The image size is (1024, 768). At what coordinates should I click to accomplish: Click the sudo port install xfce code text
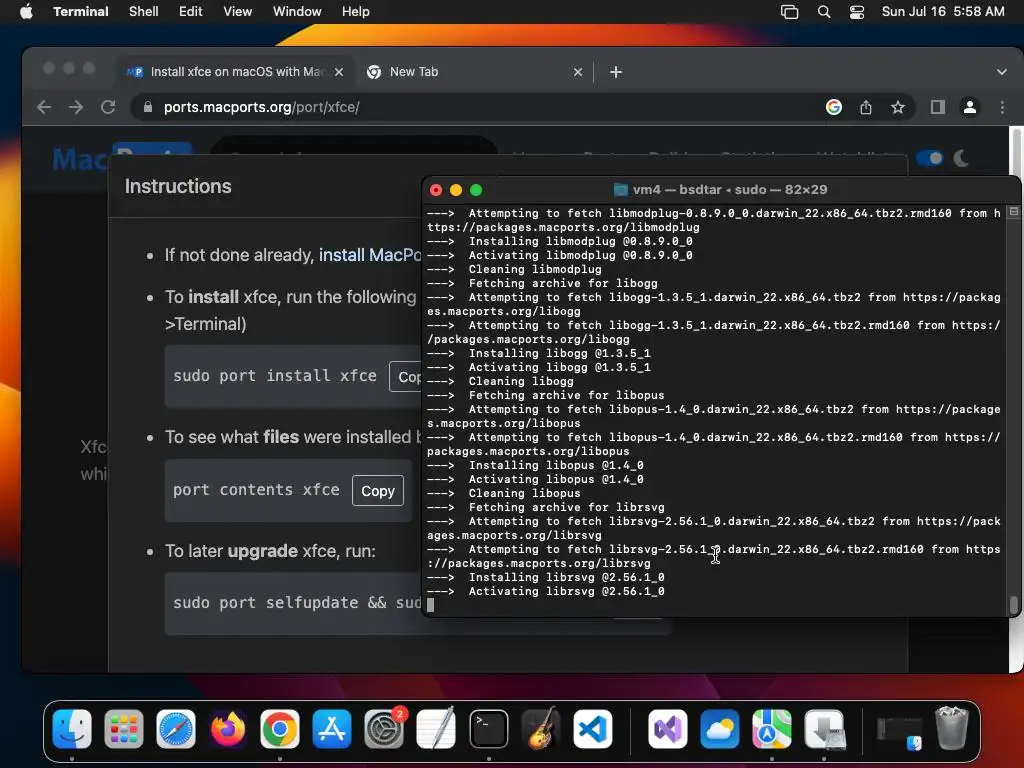pos(275,376)
